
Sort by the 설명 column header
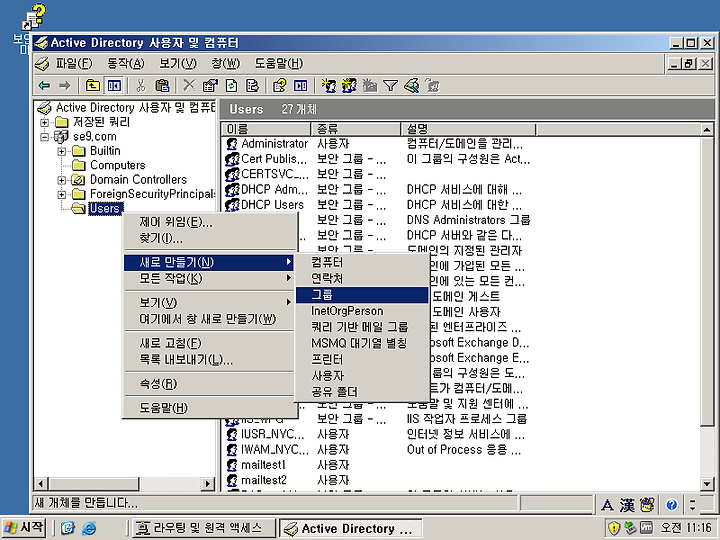coord(468,129)
